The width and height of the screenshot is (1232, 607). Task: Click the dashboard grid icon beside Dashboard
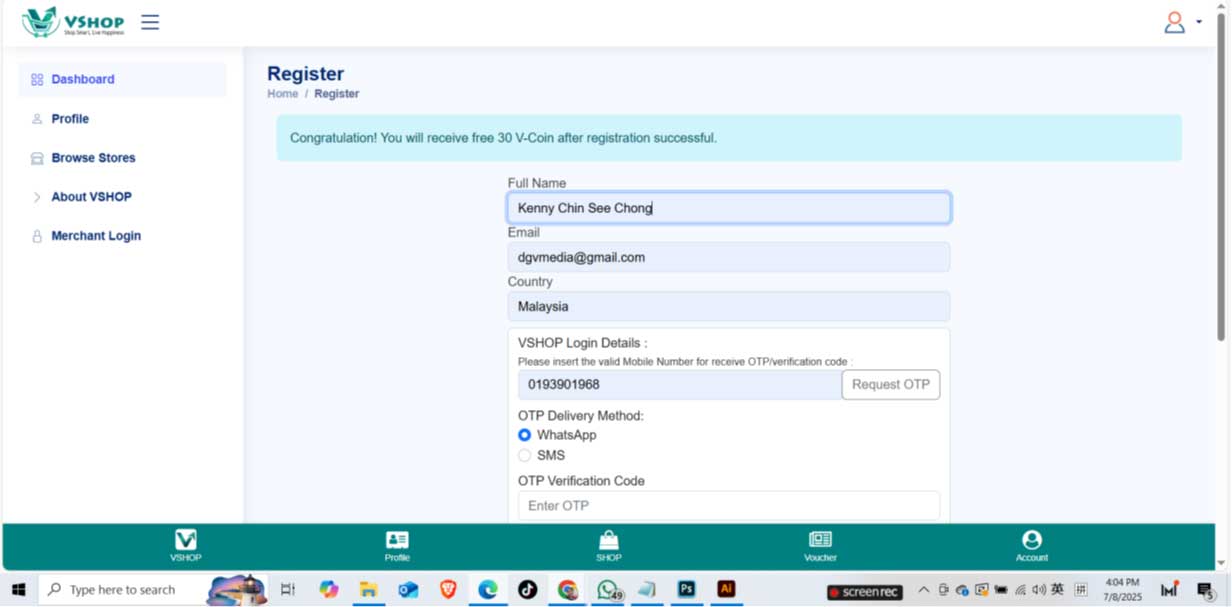pyautogui.click(x=37, y=79)
